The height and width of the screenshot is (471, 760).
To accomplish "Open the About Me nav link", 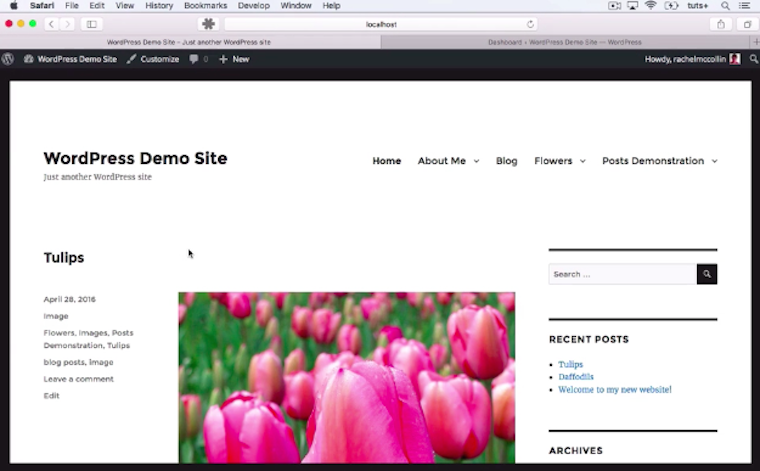I will tap(442, 161).
